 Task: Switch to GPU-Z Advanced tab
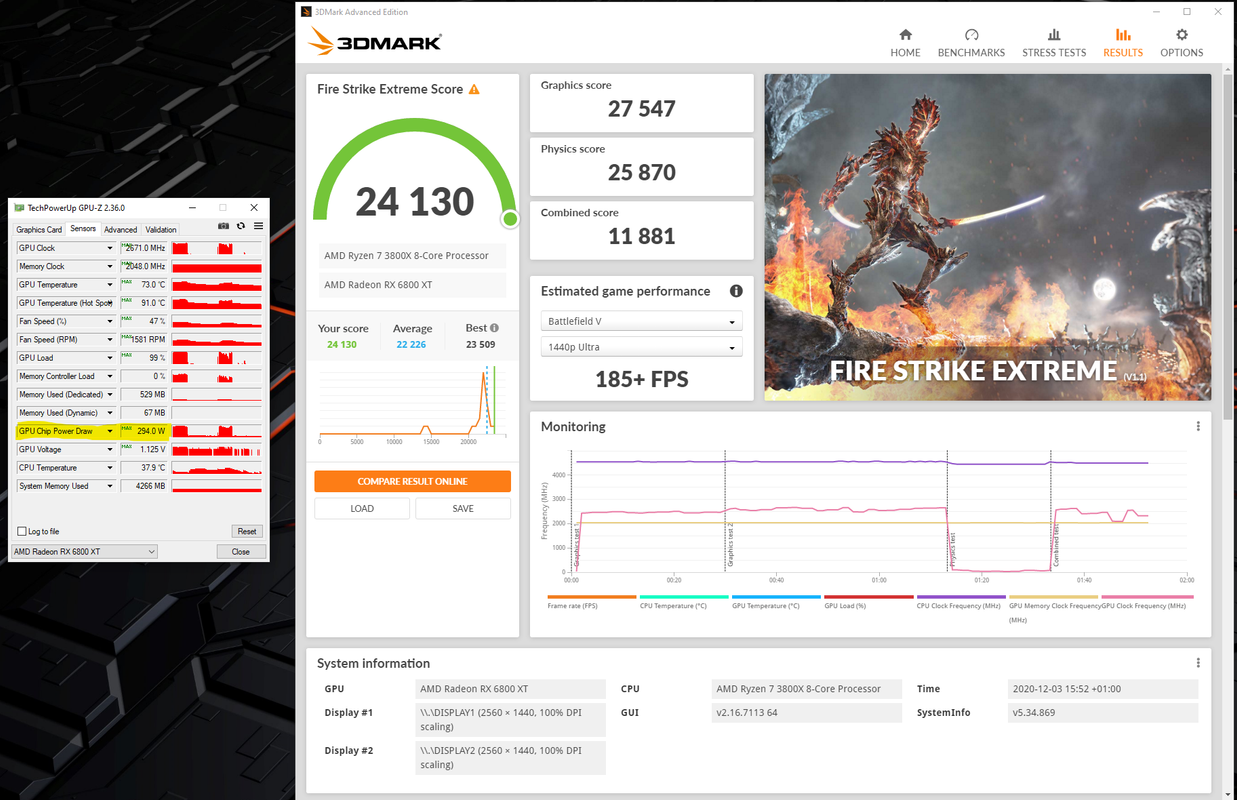pos(121,229)
